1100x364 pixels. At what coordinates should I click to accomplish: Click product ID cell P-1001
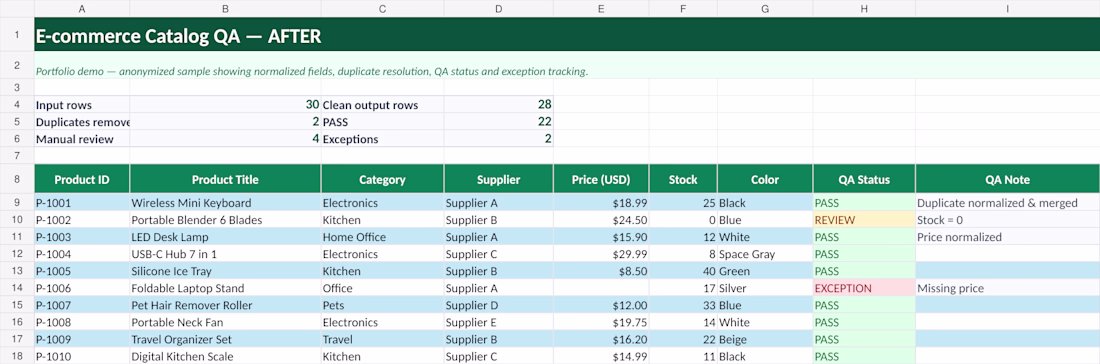(x=82, y=203)
